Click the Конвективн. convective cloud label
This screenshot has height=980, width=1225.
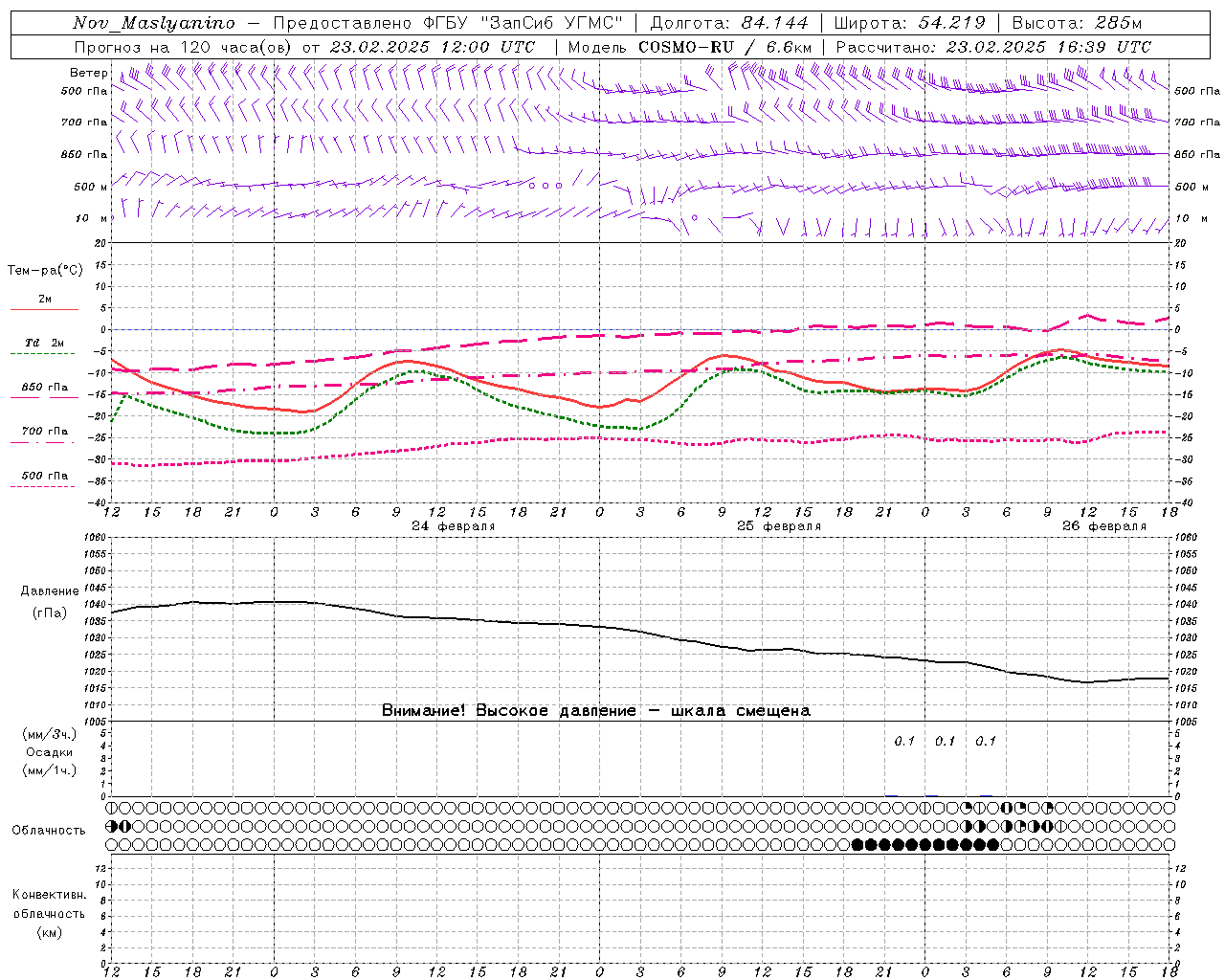49,895
